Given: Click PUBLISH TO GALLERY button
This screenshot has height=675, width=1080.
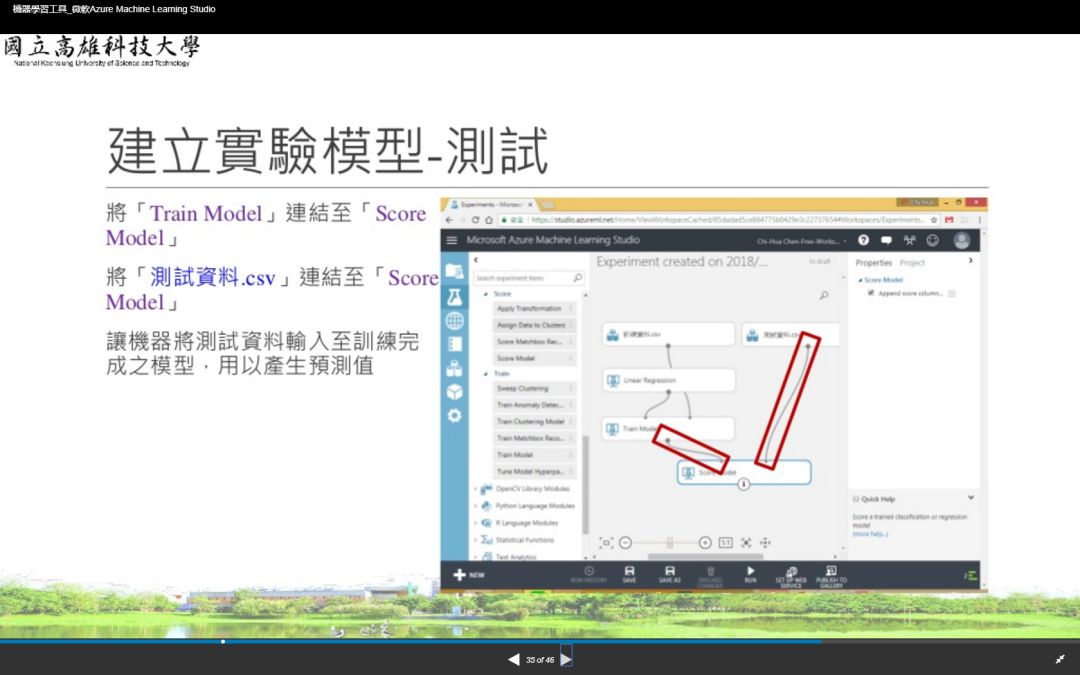Looking at the screenshot, I should pyautogui.click(x=831, y=577).
